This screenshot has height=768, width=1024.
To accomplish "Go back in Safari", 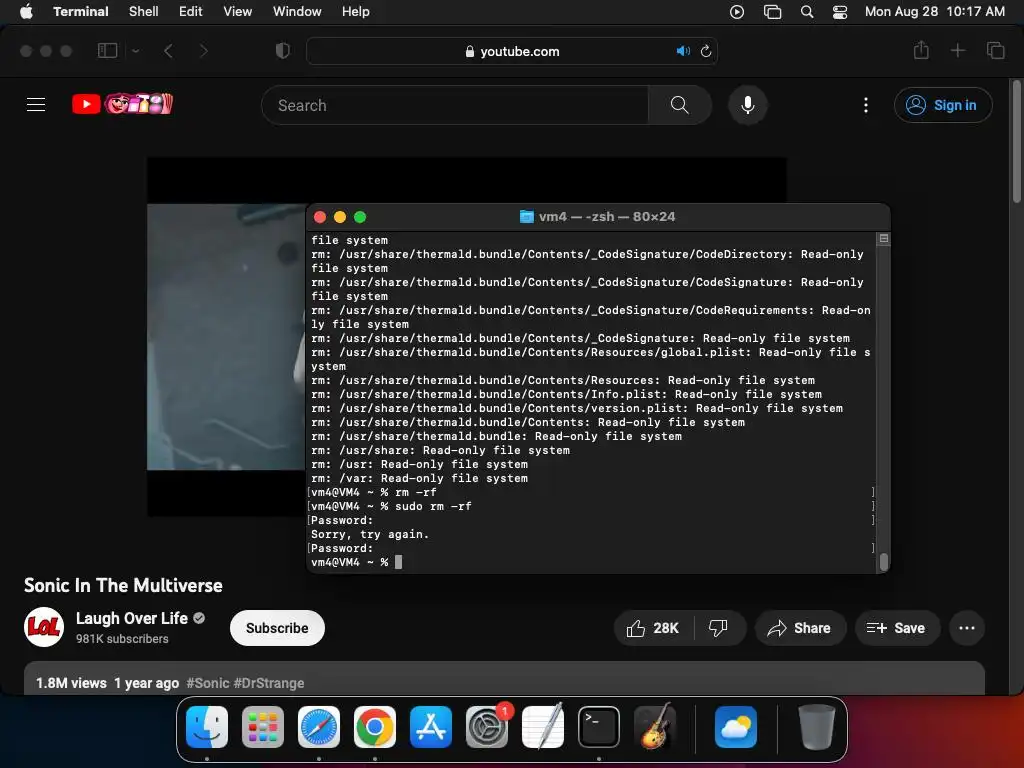I will click(168, 50).
